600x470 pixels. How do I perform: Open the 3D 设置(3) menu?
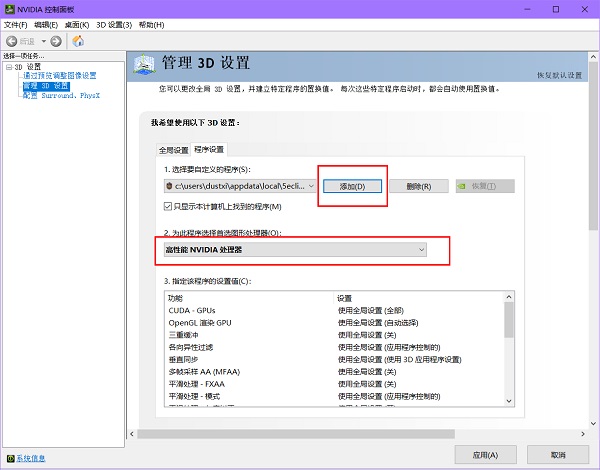click(114, 24)
